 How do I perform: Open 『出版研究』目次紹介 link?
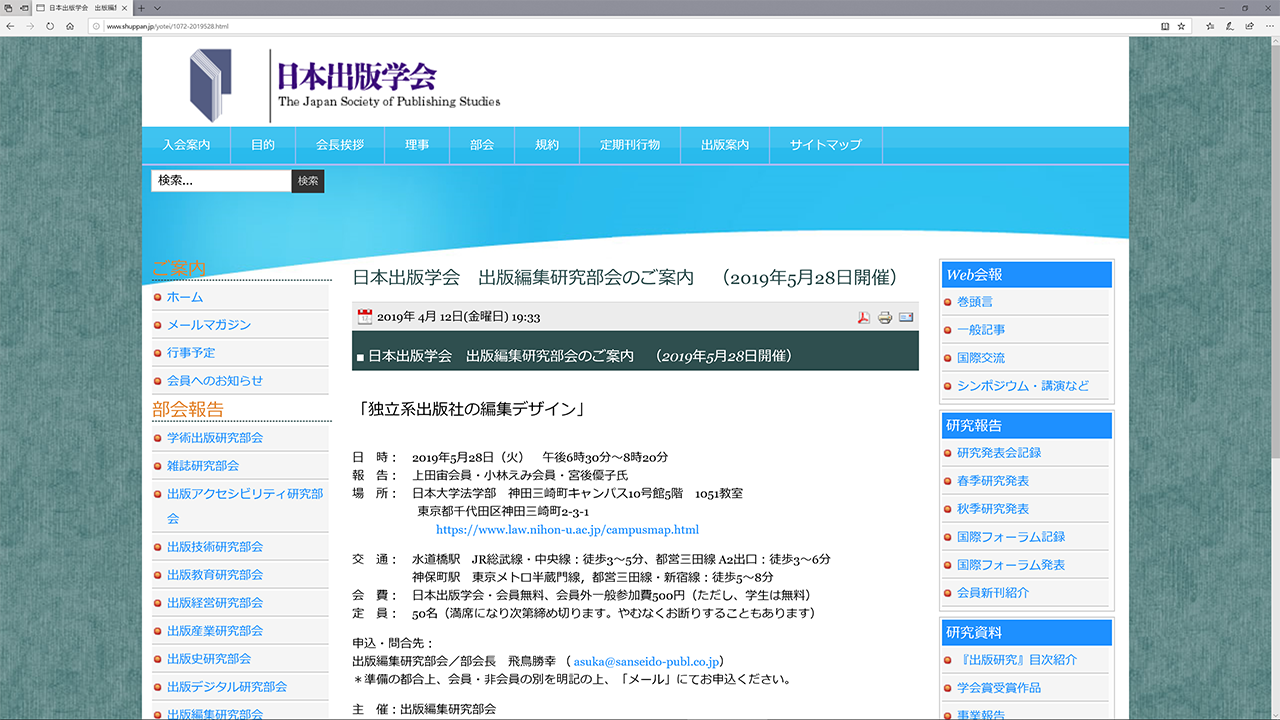(1017, 660)
